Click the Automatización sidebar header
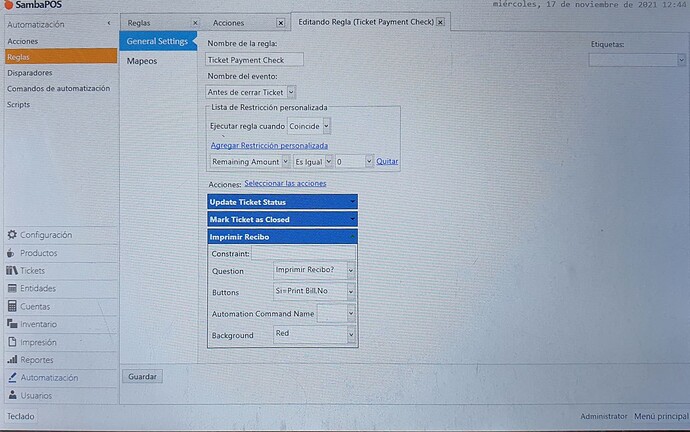 pyautogui.click(x=36, y=25)
